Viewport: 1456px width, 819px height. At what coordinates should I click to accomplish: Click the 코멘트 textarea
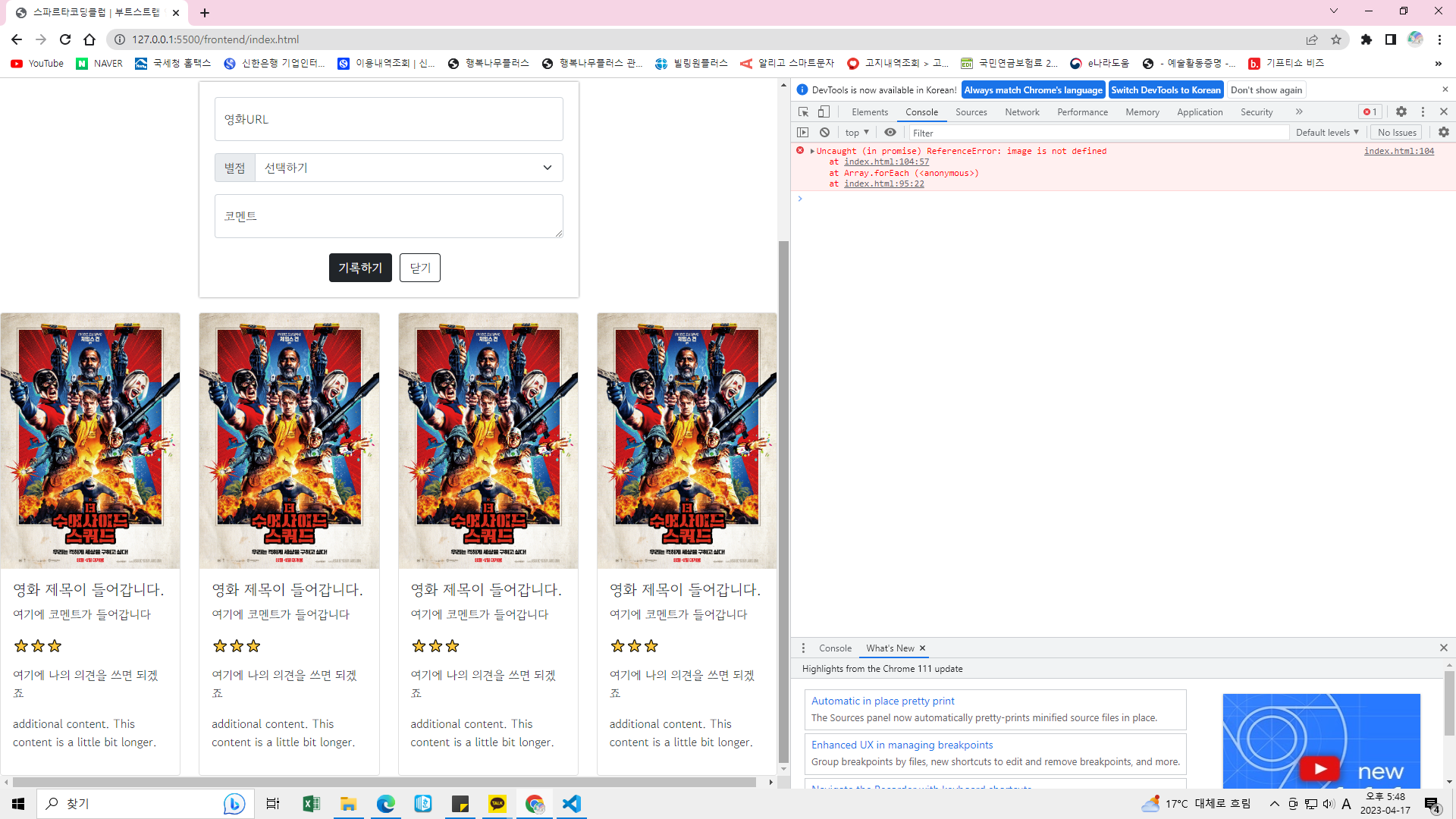(389, 216)
